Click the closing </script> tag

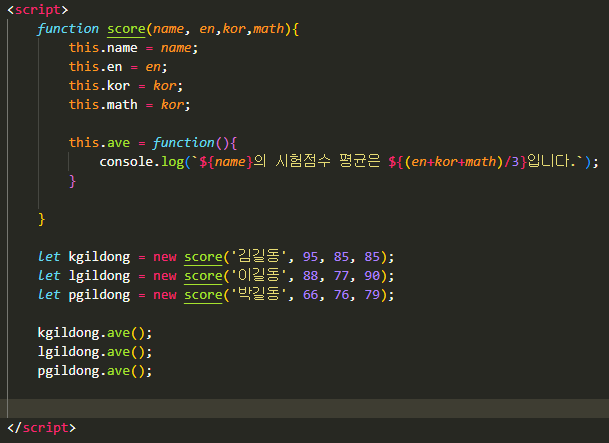pos(42,427)
